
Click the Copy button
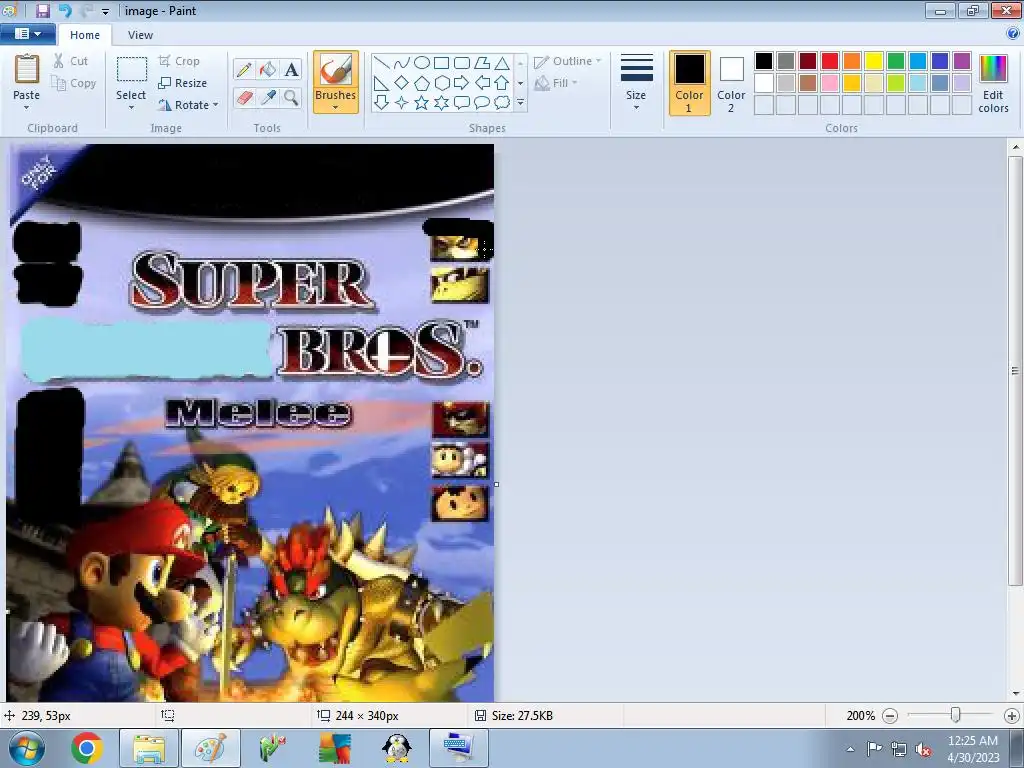(74, 83)
